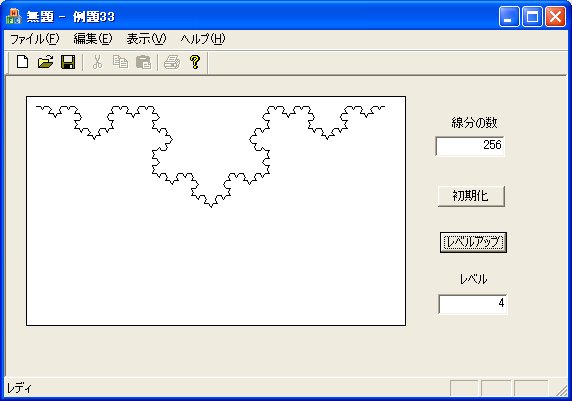Click the レベル field showing 4

tap(472, 304)
